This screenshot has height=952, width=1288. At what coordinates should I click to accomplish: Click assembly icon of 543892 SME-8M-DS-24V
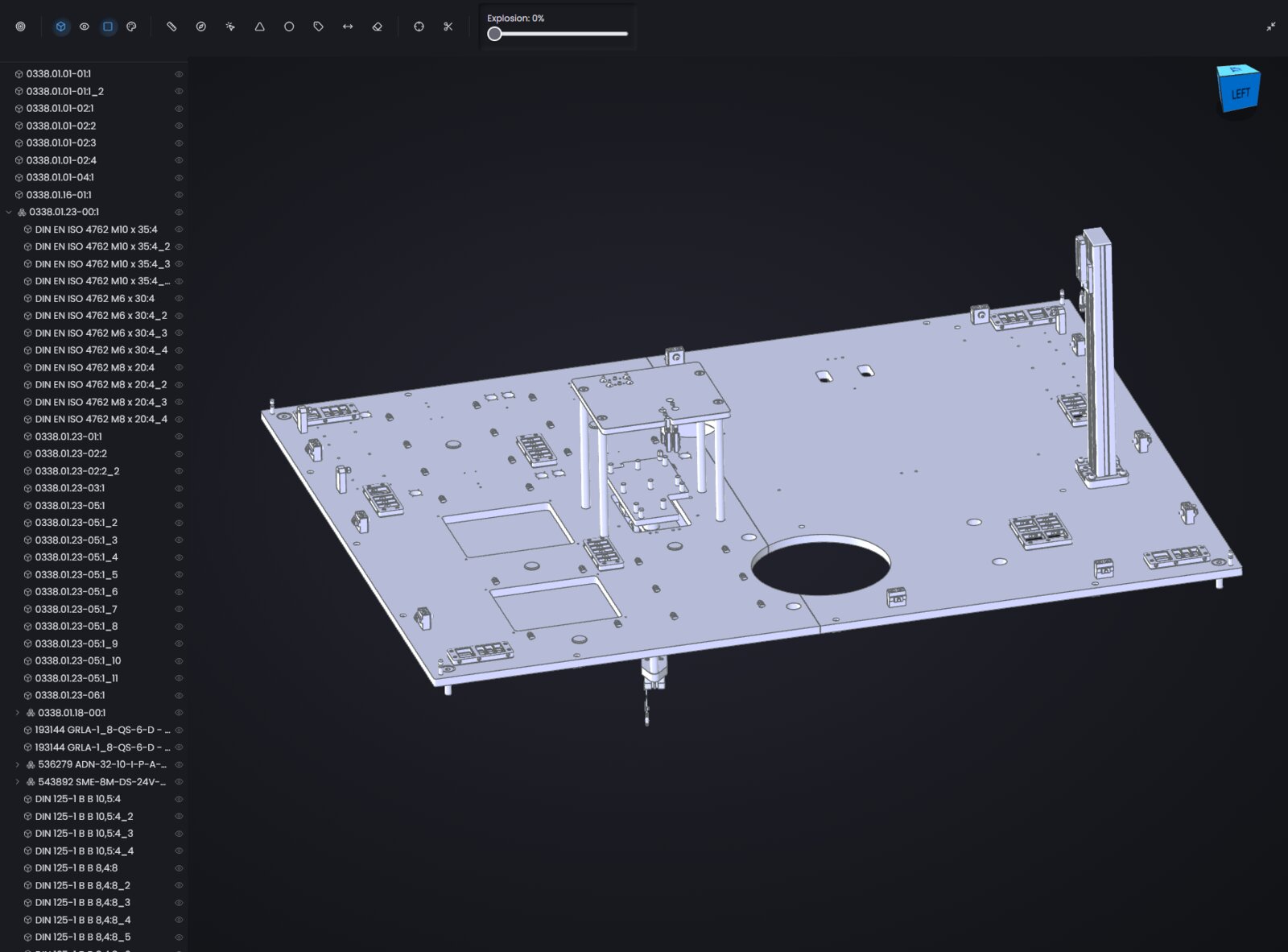31,782
